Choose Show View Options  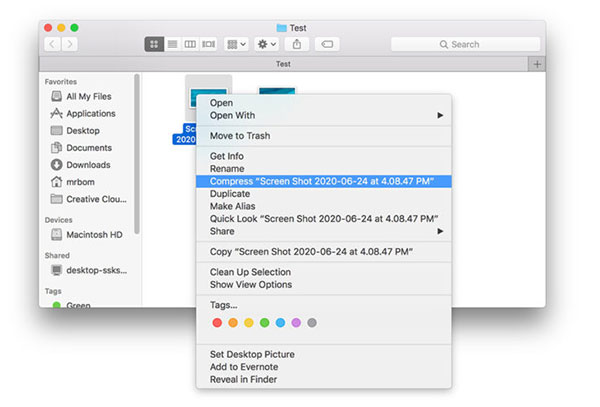click(324, 285)
